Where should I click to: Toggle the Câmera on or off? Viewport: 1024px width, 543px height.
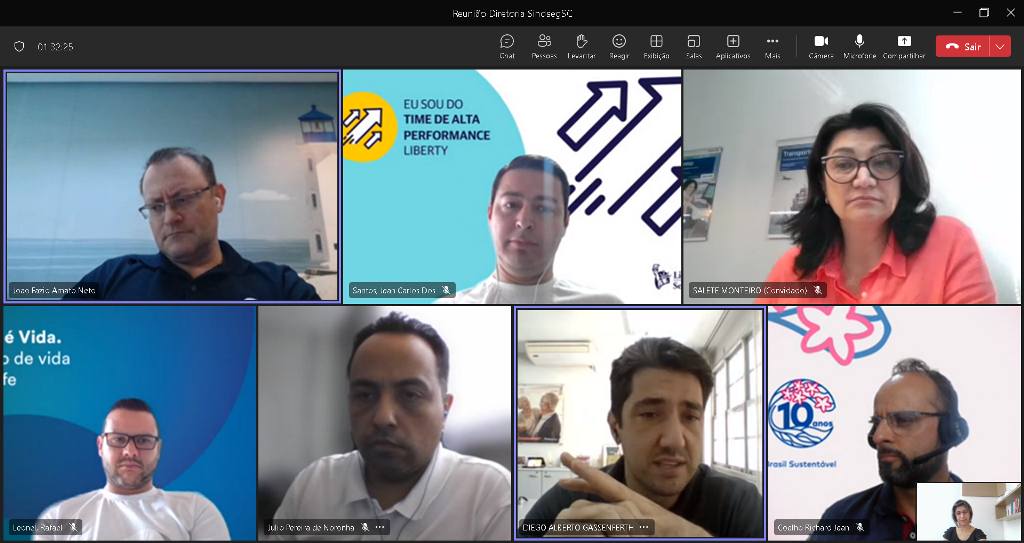821,45
